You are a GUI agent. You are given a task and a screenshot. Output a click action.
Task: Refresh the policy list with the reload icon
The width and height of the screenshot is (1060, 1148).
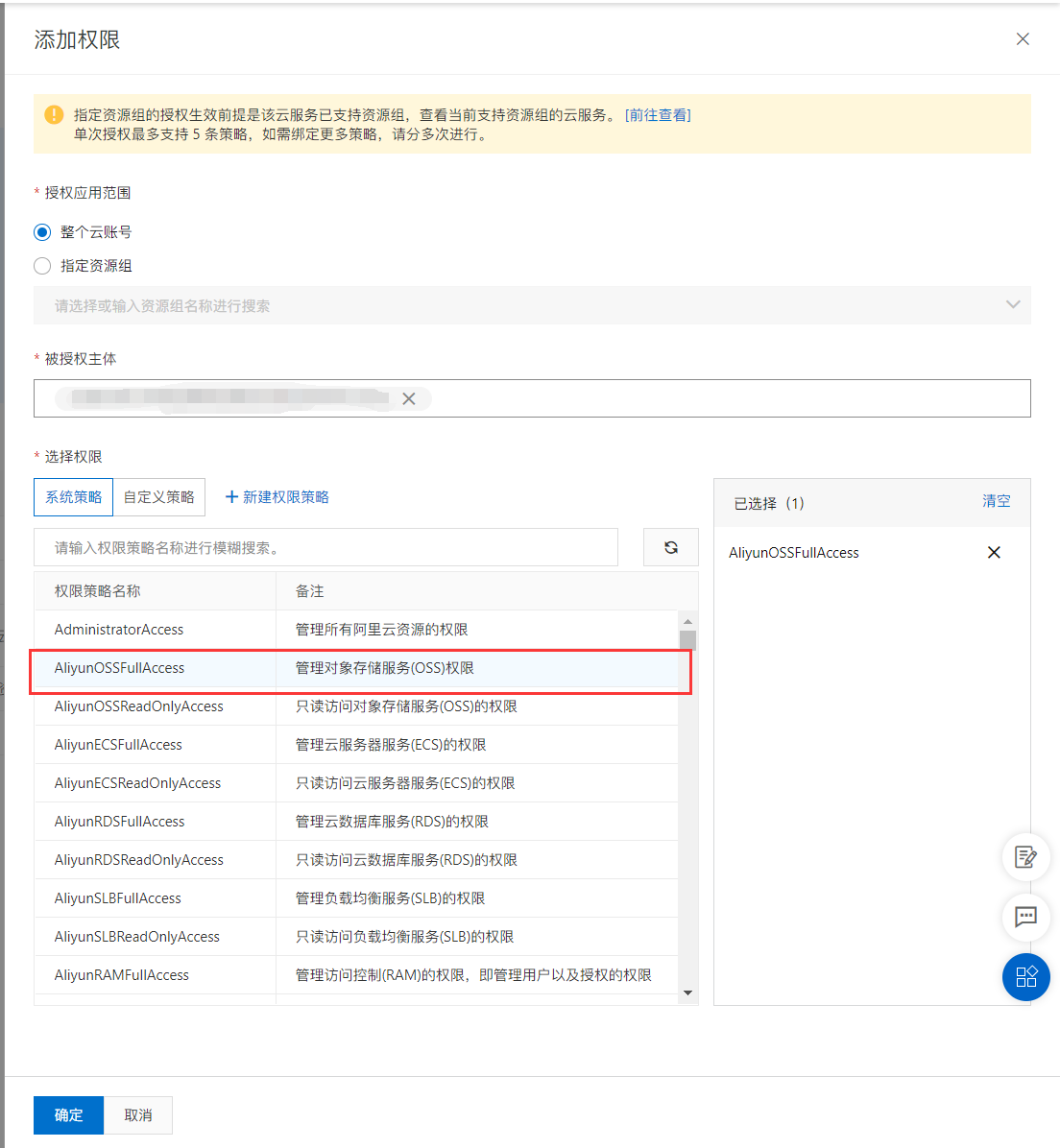click(x=670, y=548)
